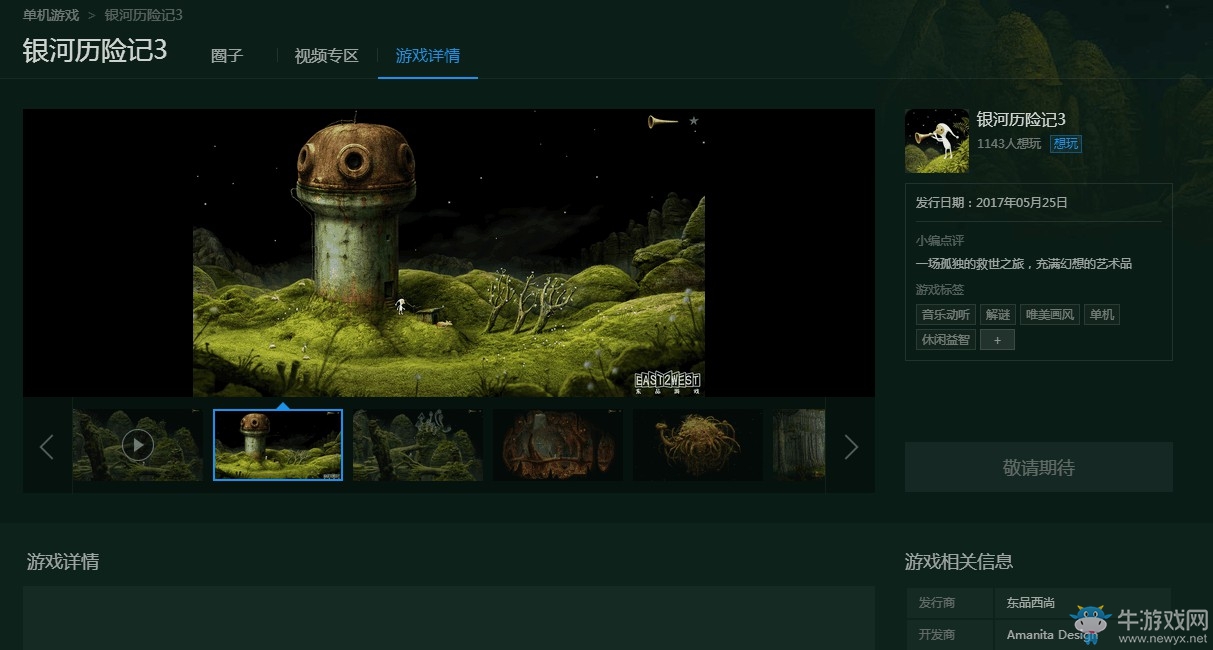Add a new tag with the plus button

pyautogui.click(x=997, y=340)
